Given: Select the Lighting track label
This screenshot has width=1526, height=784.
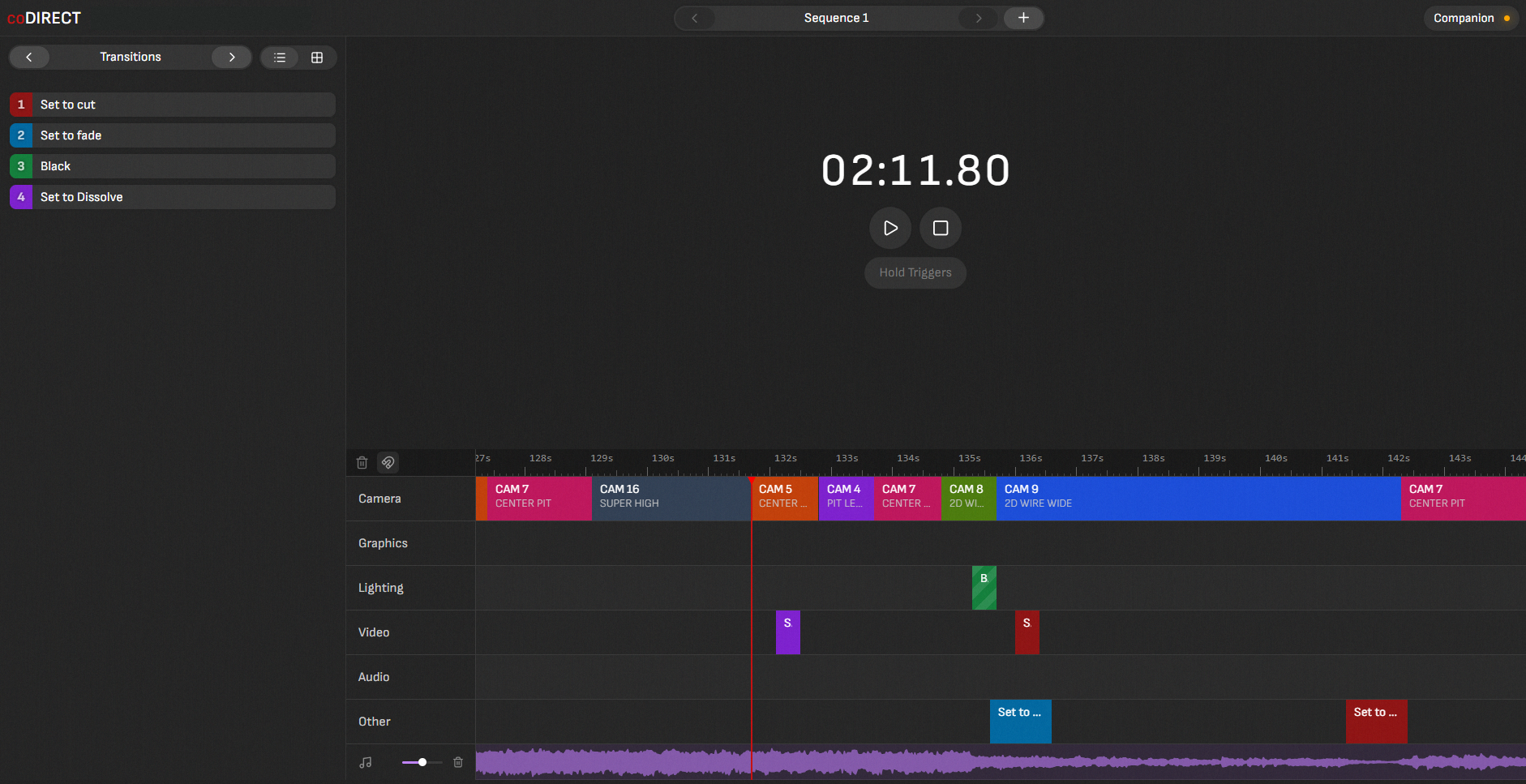Looking at the screenshot, I should point(380,588).
